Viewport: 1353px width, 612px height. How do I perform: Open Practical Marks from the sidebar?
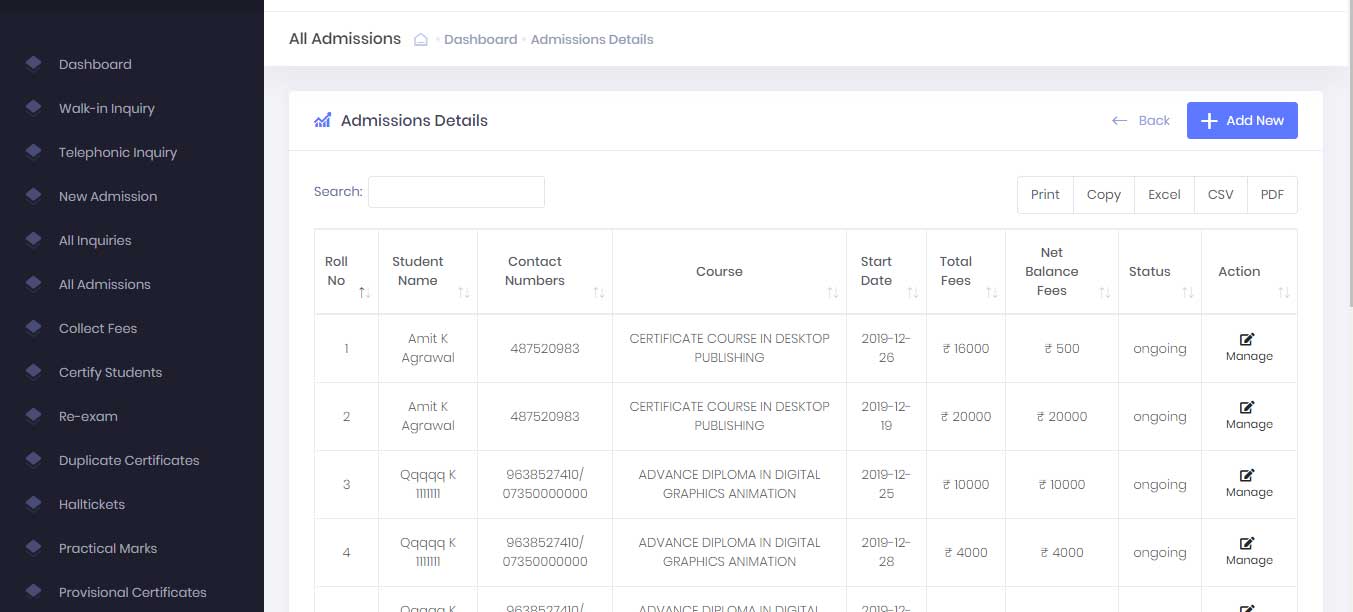coord(108,548)
